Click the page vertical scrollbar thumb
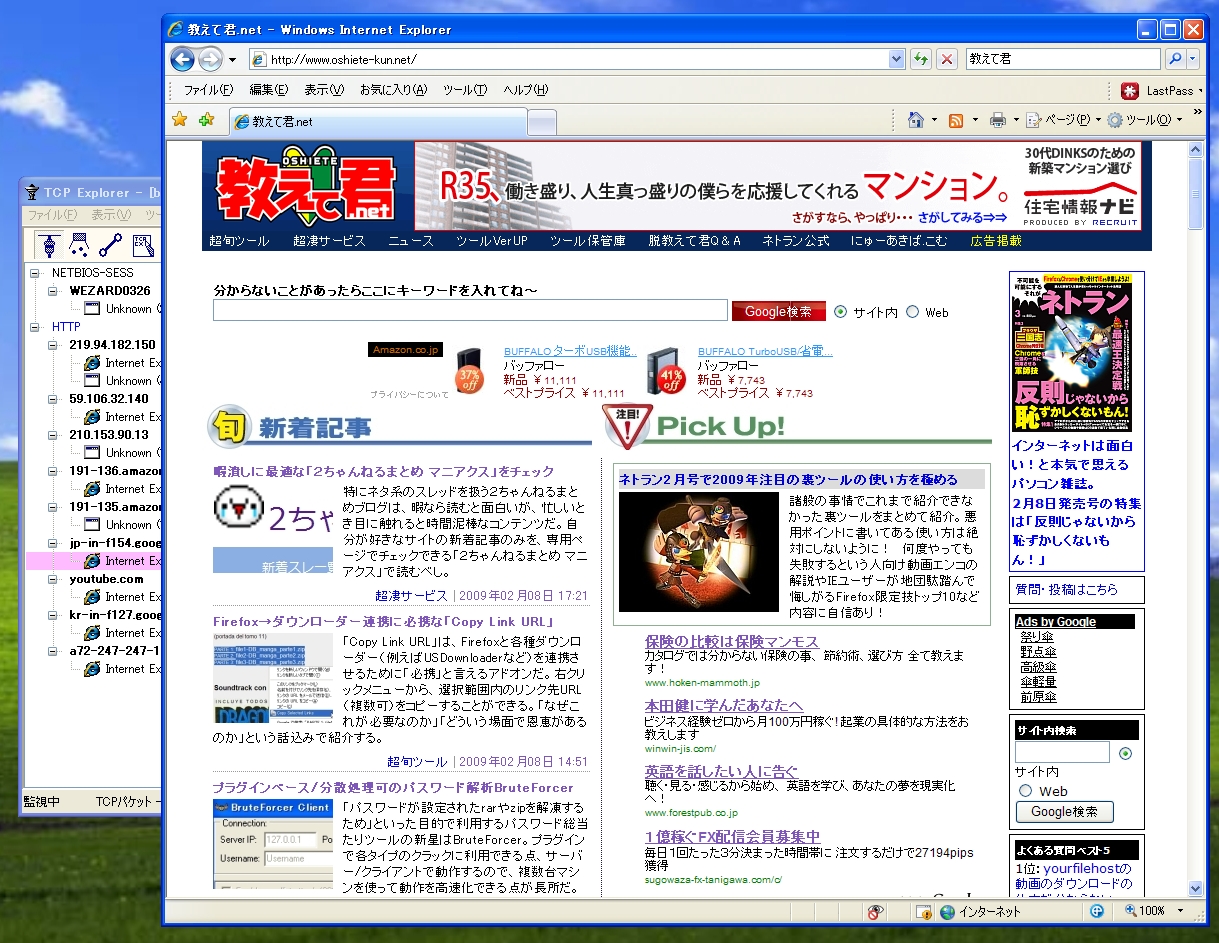 pos(1195,193)
